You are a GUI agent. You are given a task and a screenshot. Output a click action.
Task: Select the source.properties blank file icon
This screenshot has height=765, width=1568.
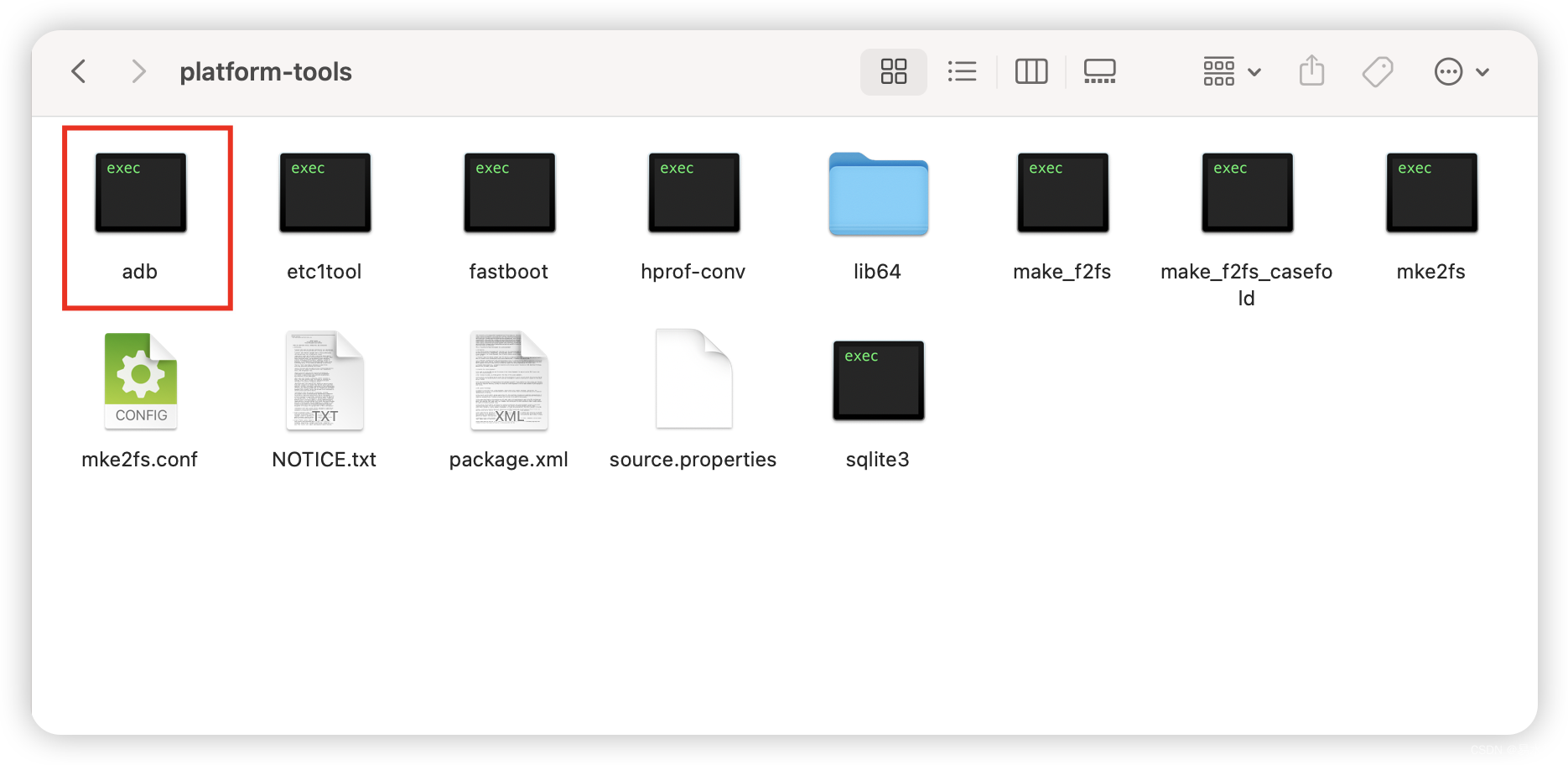click(x=693, y=379)
